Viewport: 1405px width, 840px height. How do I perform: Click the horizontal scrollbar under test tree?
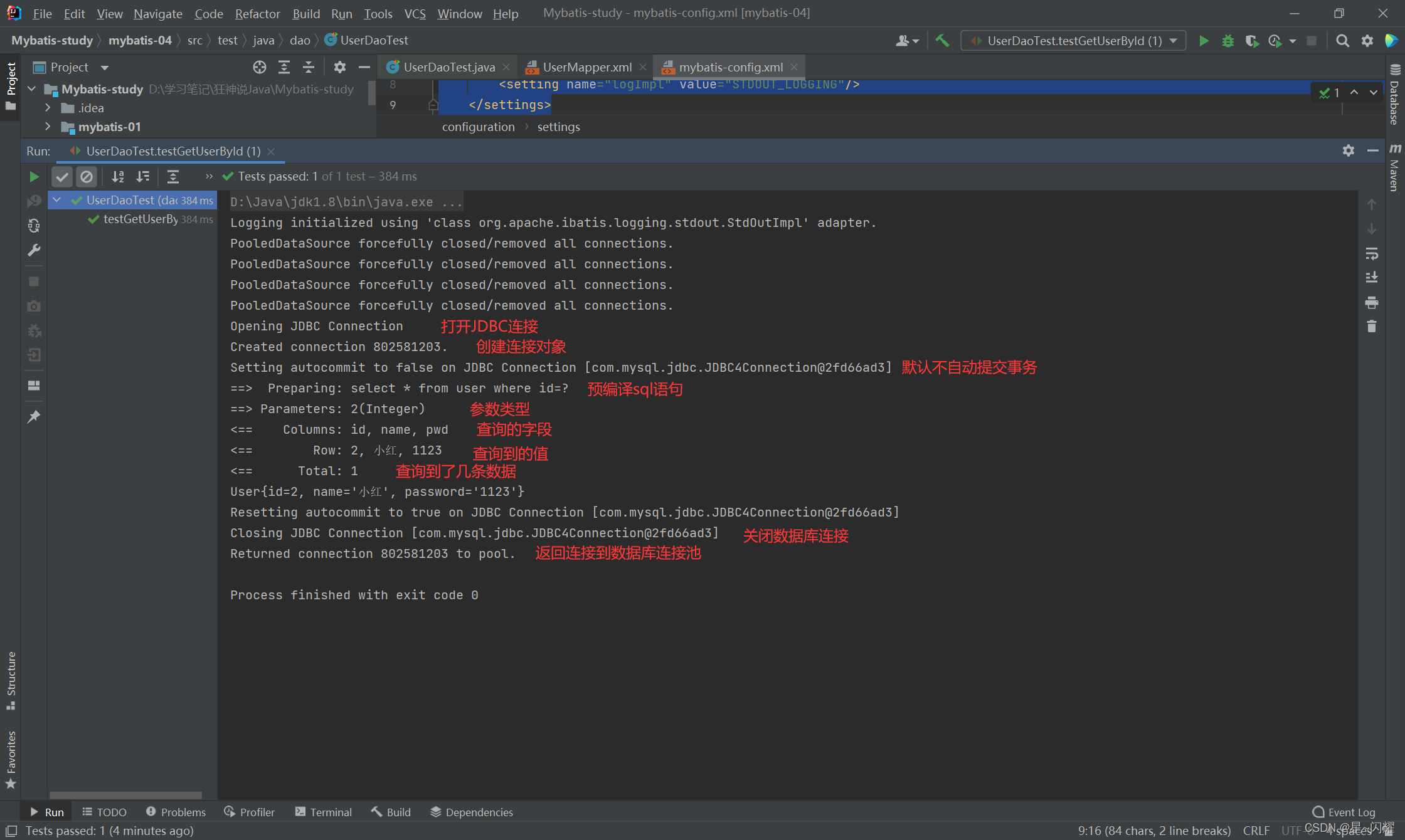[x=125, y=795]
